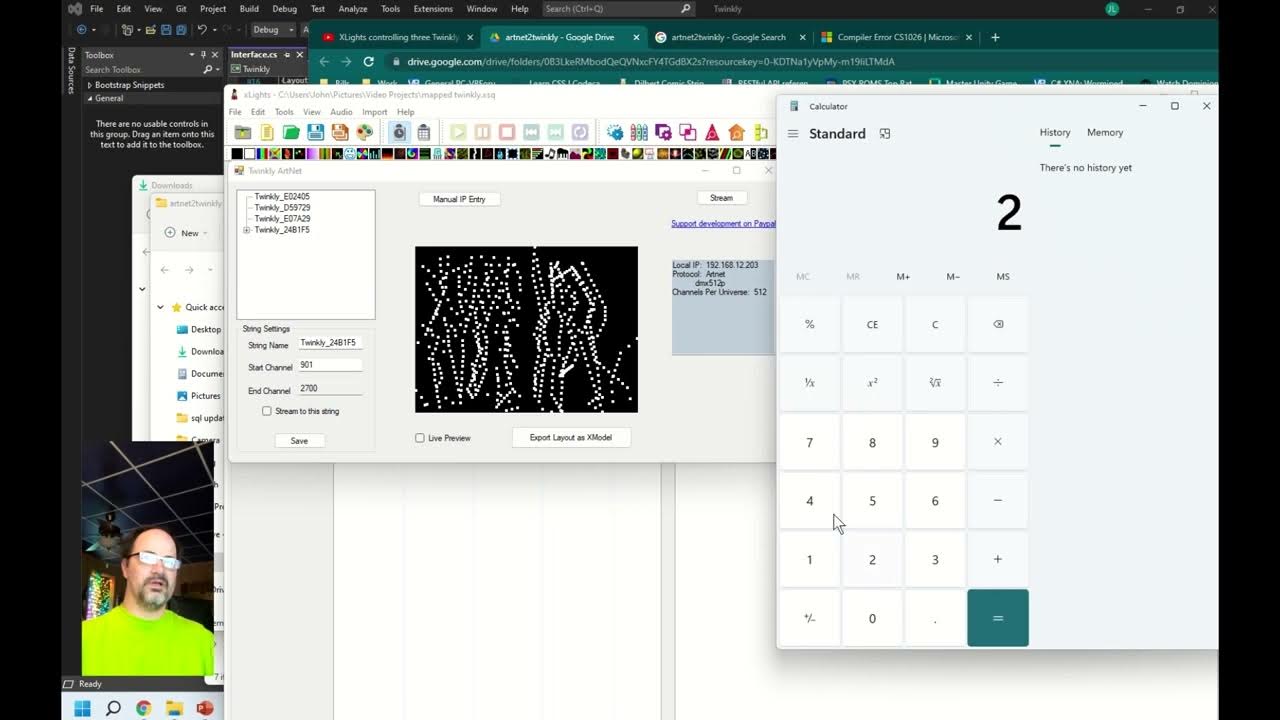Click the green open sequence folder icon
The image size is (1280, 720).
(291, 132)
